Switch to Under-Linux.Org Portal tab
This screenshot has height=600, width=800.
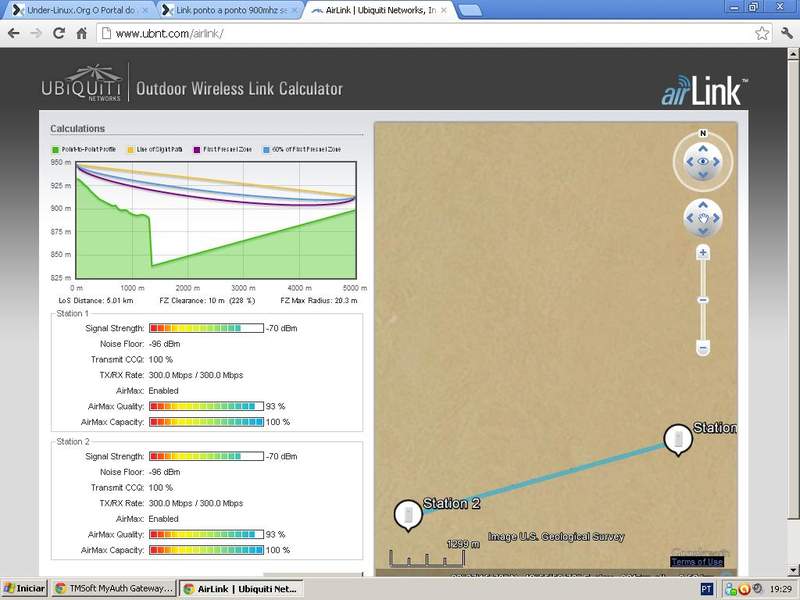[81, 10]
